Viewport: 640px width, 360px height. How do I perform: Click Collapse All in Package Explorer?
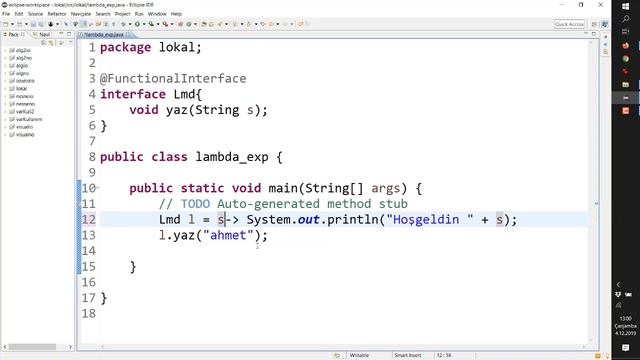tap(43, 42)
